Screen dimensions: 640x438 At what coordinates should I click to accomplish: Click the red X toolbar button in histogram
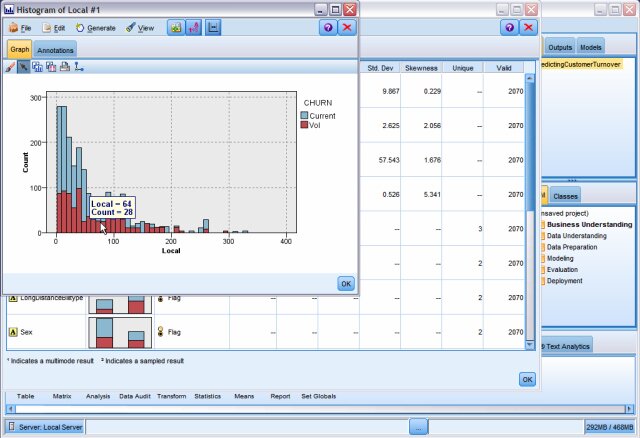click(x=347, y=28)
